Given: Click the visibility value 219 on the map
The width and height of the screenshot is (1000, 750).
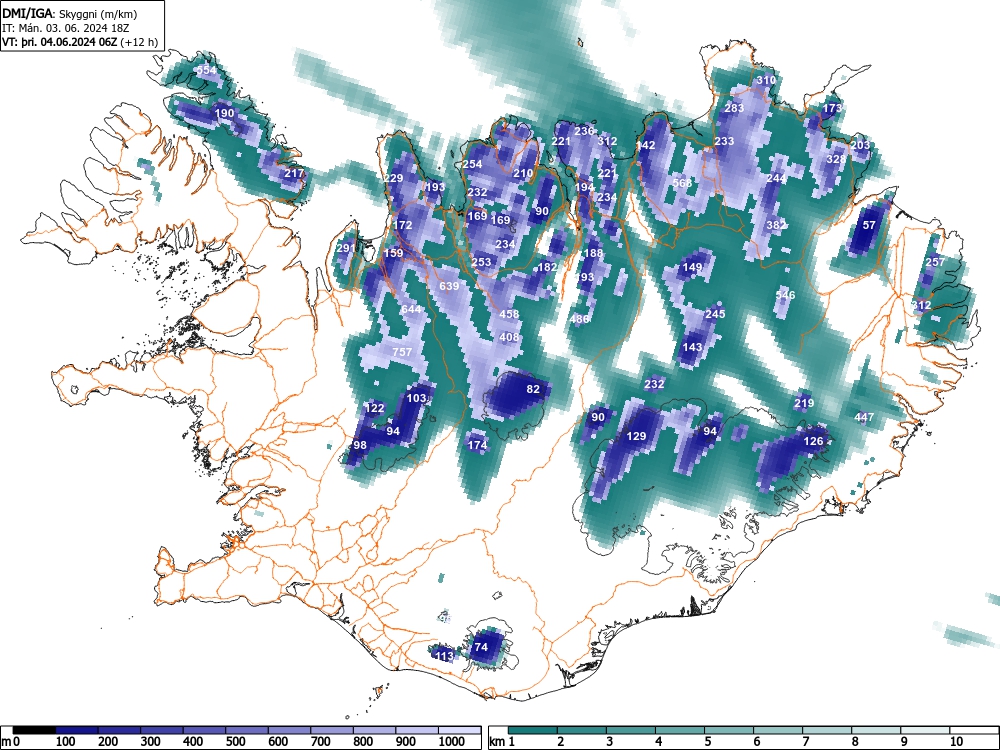Looking at the screenshot, I should [x=804, y=403].
